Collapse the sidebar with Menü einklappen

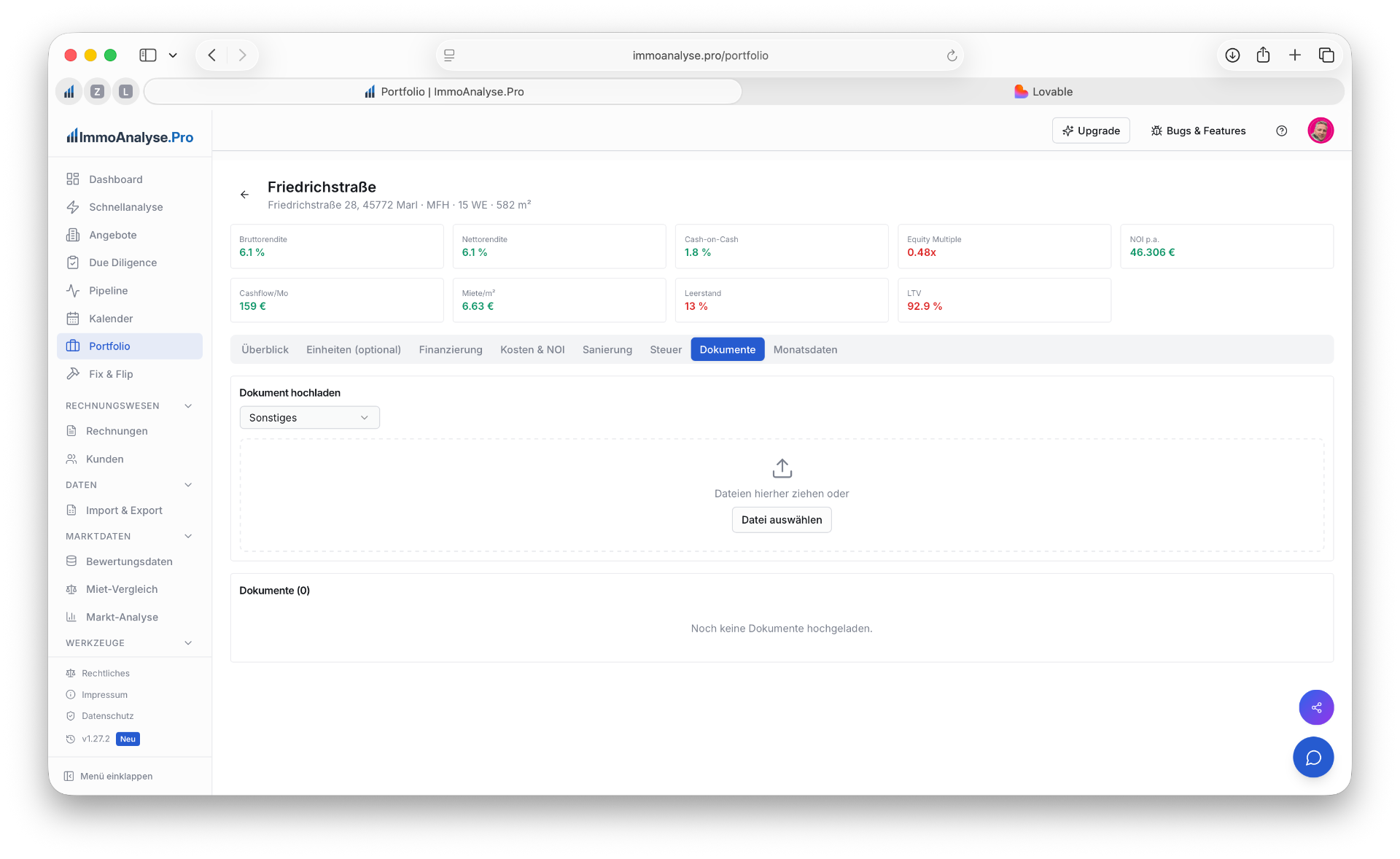point(109,776)
